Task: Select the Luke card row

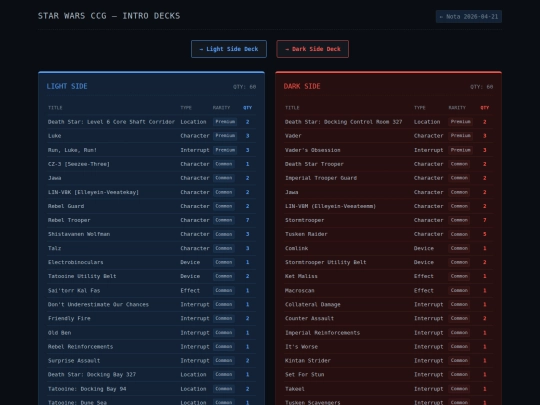Action: (151, 136)
